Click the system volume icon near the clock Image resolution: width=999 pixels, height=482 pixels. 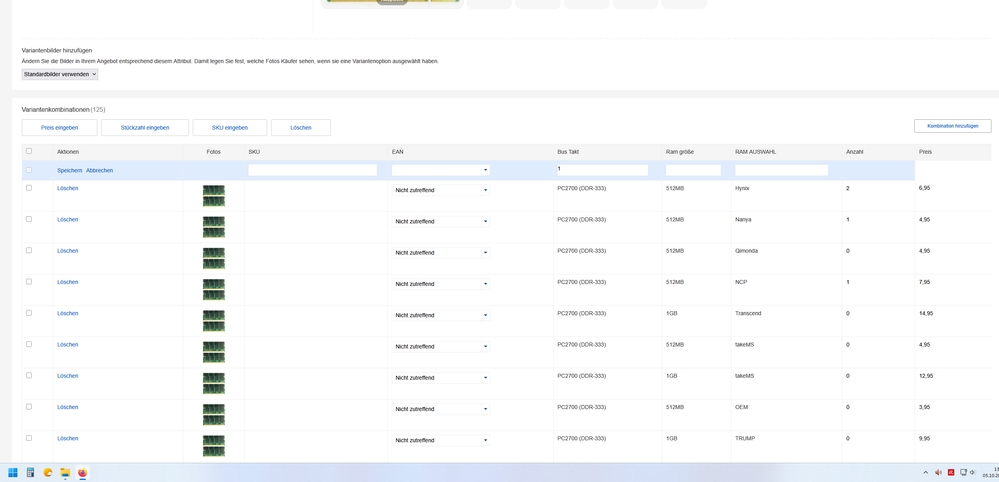pyautogui.click(x=973, y=472)
